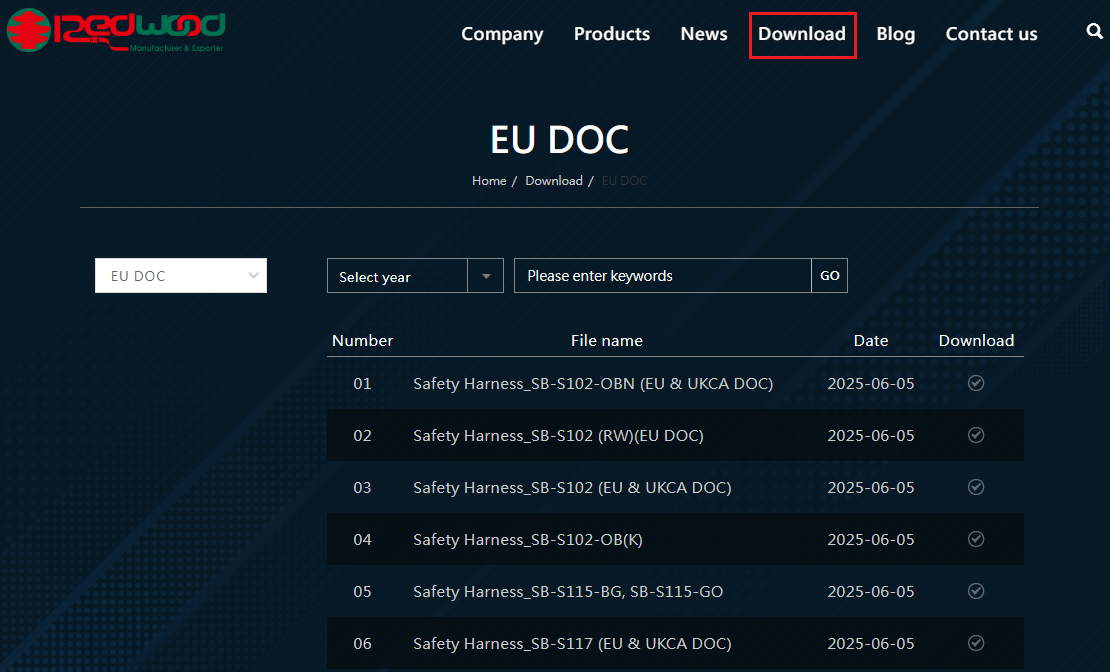The image size is (1110, 672).
Task: Expand the Select year dropdown
Action: 397,277
